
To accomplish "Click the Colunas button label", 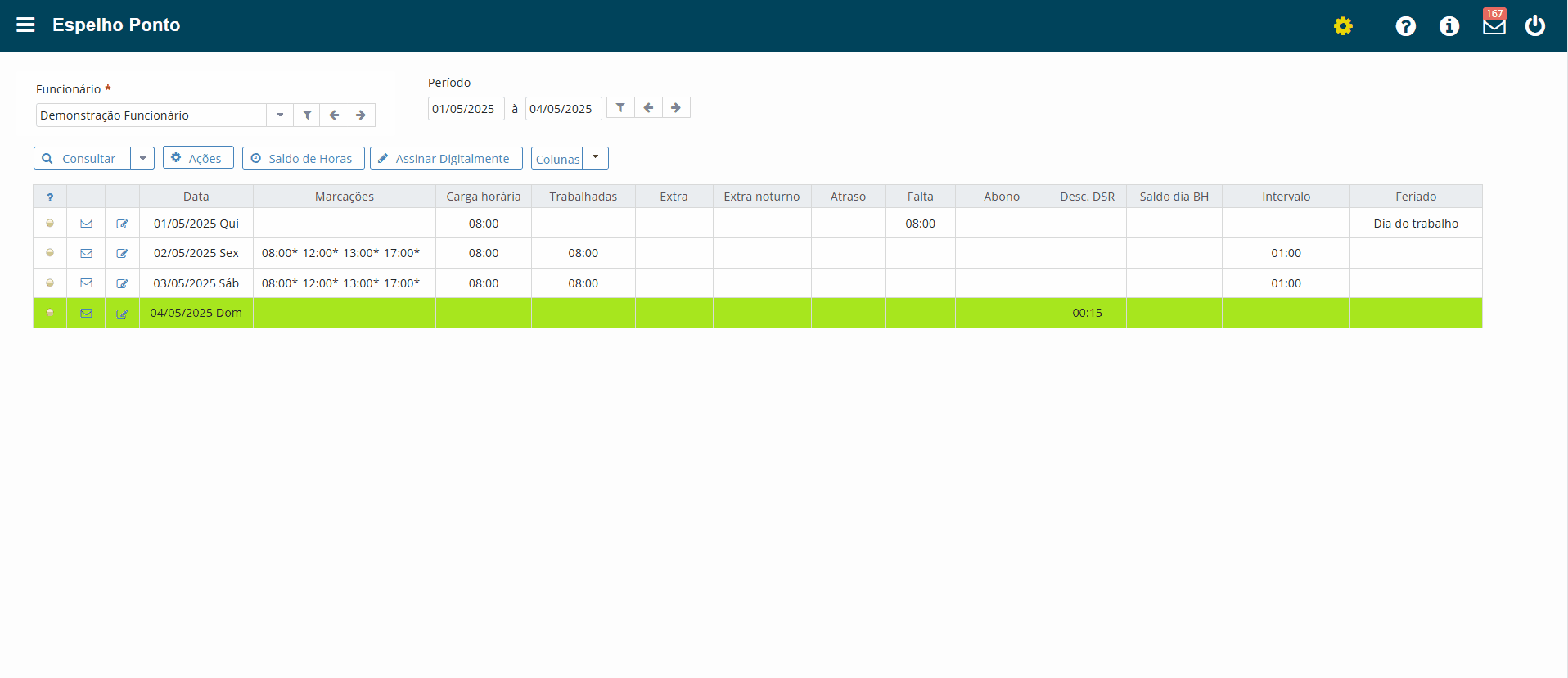I will 557,158.
